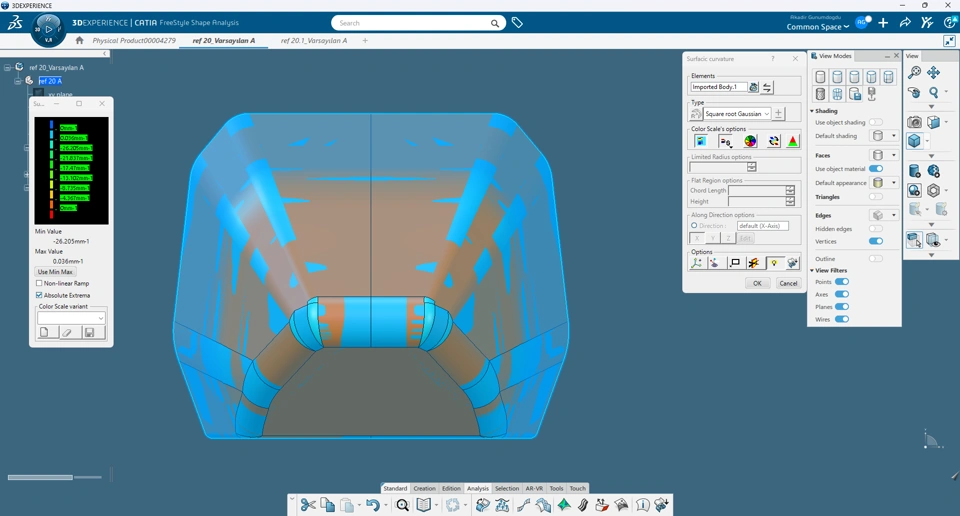The width and height of the screenshot is (960, 516).
Task: Collapse the View Filters section
Action: point(812,271)
